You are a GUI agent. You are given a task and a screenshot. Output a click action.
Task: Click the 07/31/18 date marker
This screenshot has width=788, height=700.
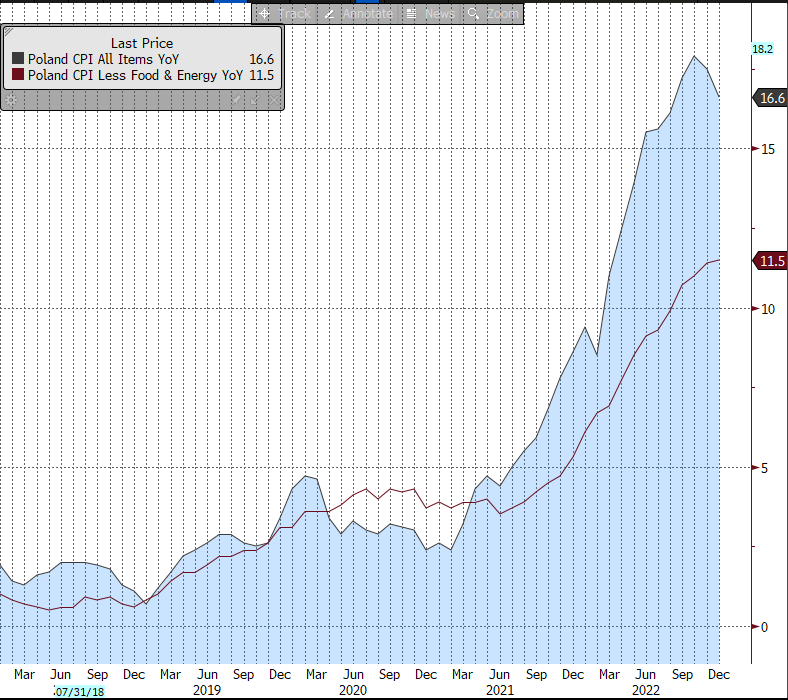click(x=79, y=692)
